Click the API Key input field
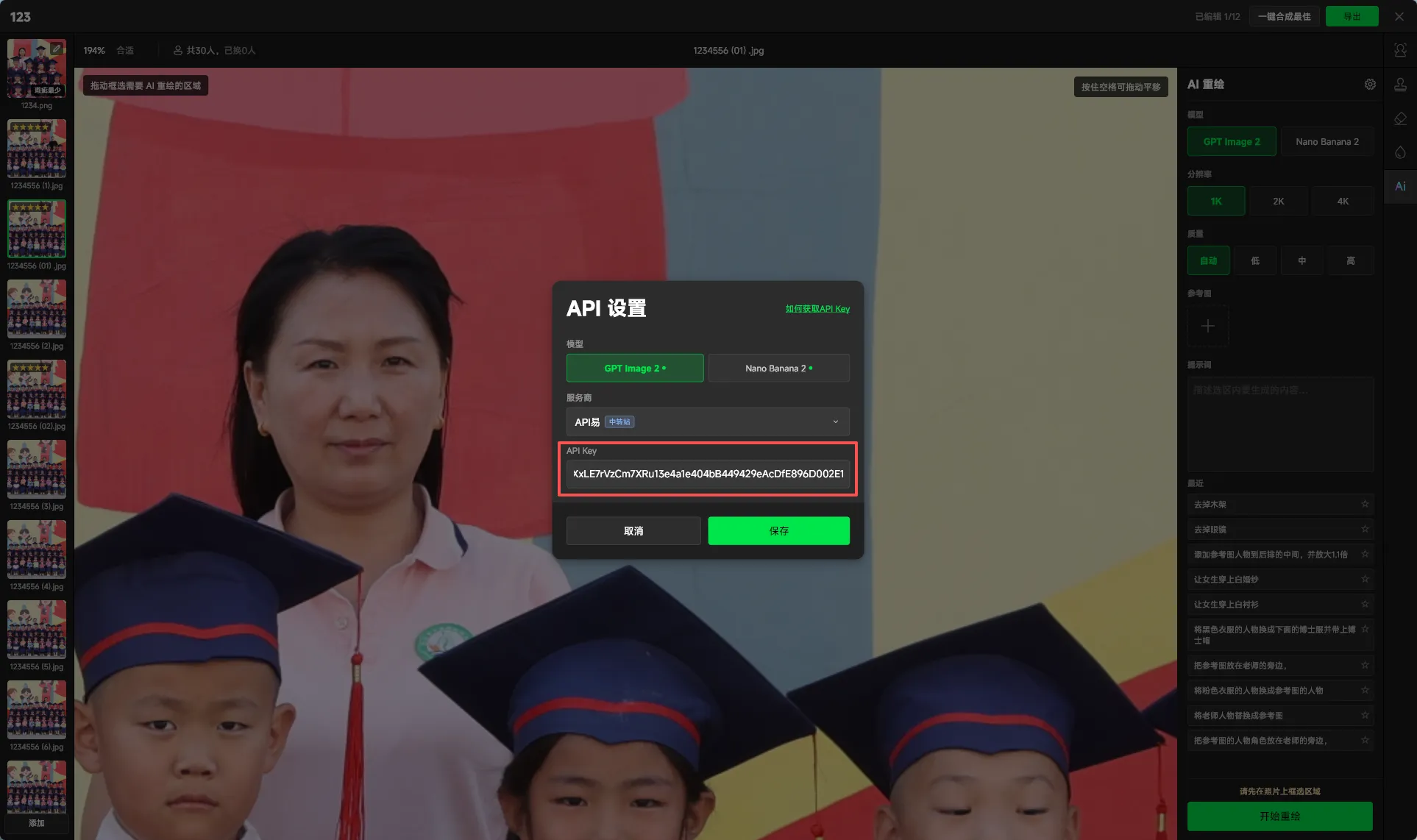Screen dimensions: 1417x840 (708, 474)
